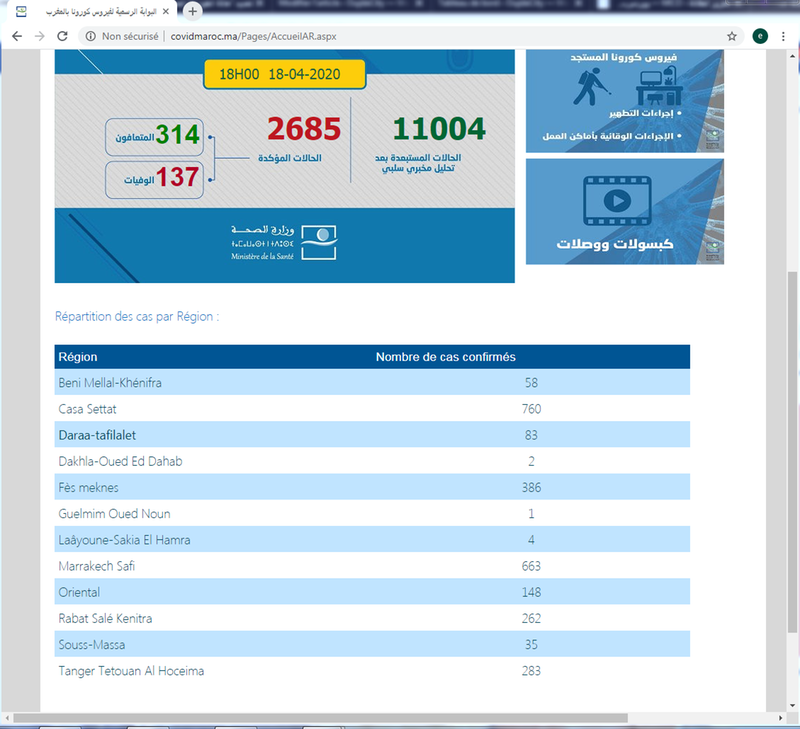The width and height of the screenshot is (800, 729).
Task: Reload the page with the refresh icon
Action: [x=63, y=36]
